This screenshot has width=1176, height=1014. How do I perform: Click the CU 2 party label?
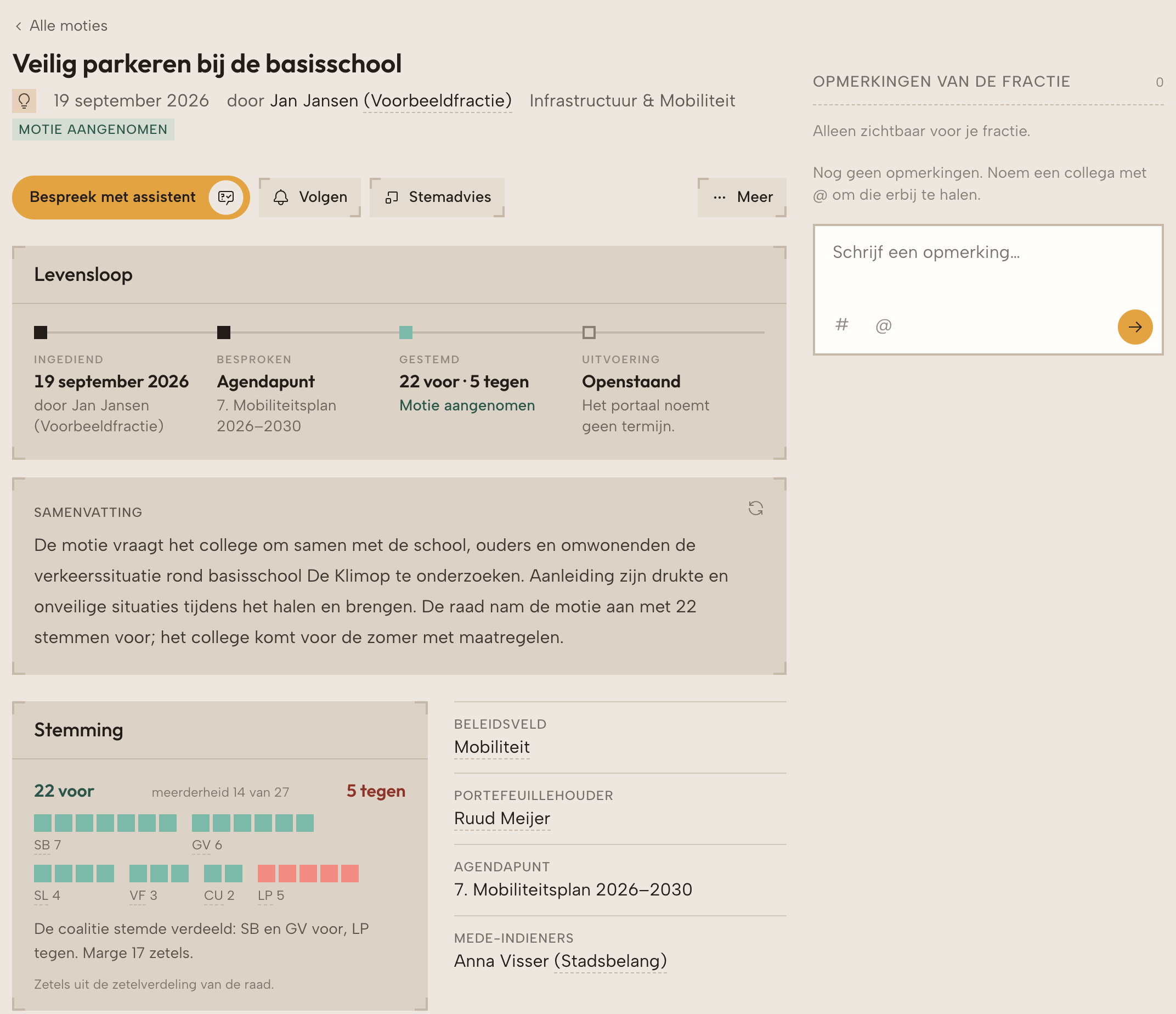coord(219,896)
